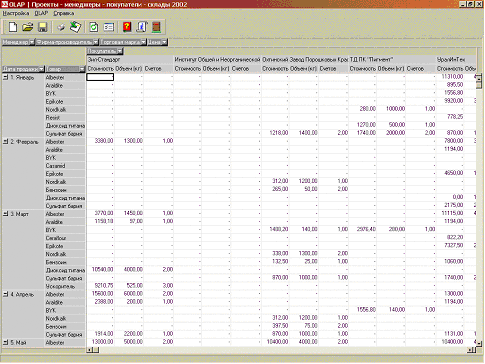
Task: Select the cell with value 10540,00
Action: click(100, 269)
